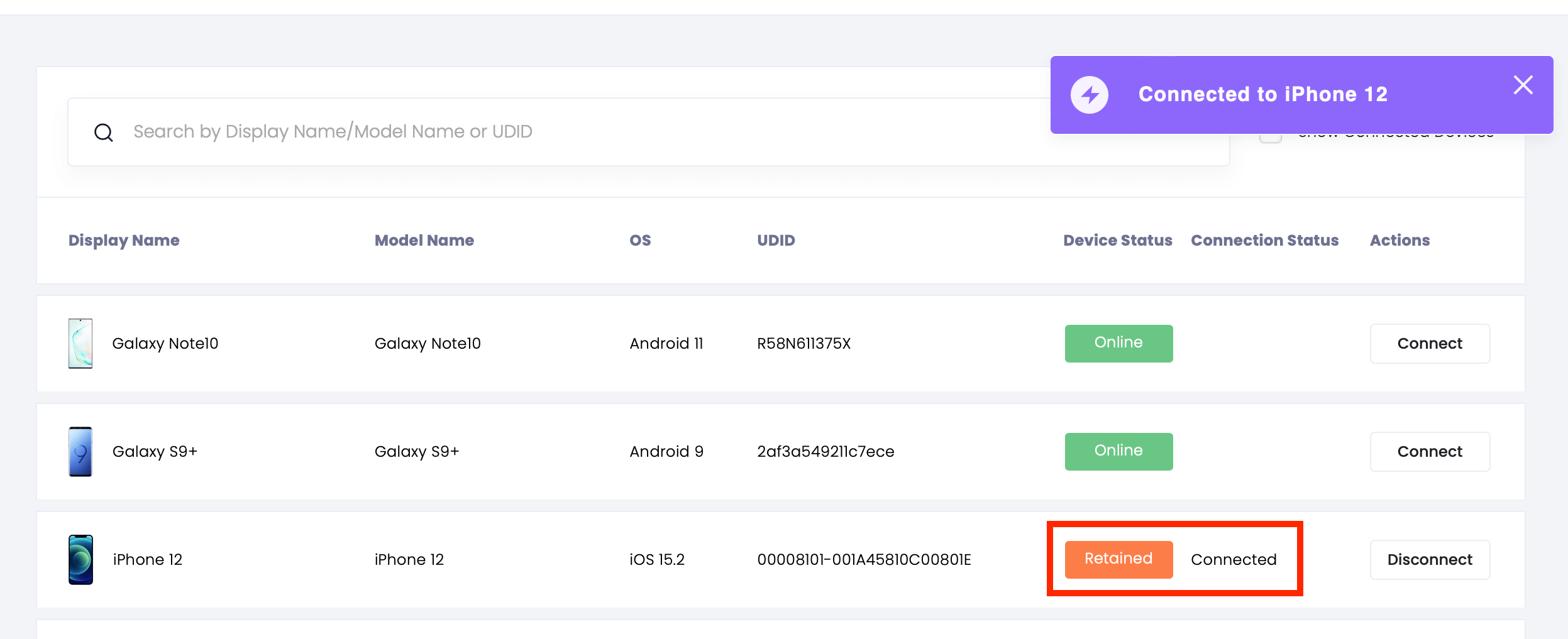The width and height of the screenshot is (1568, 639).
Task: Click the Galaxy Note10 model name cell
Action: [x=428, y=344]
